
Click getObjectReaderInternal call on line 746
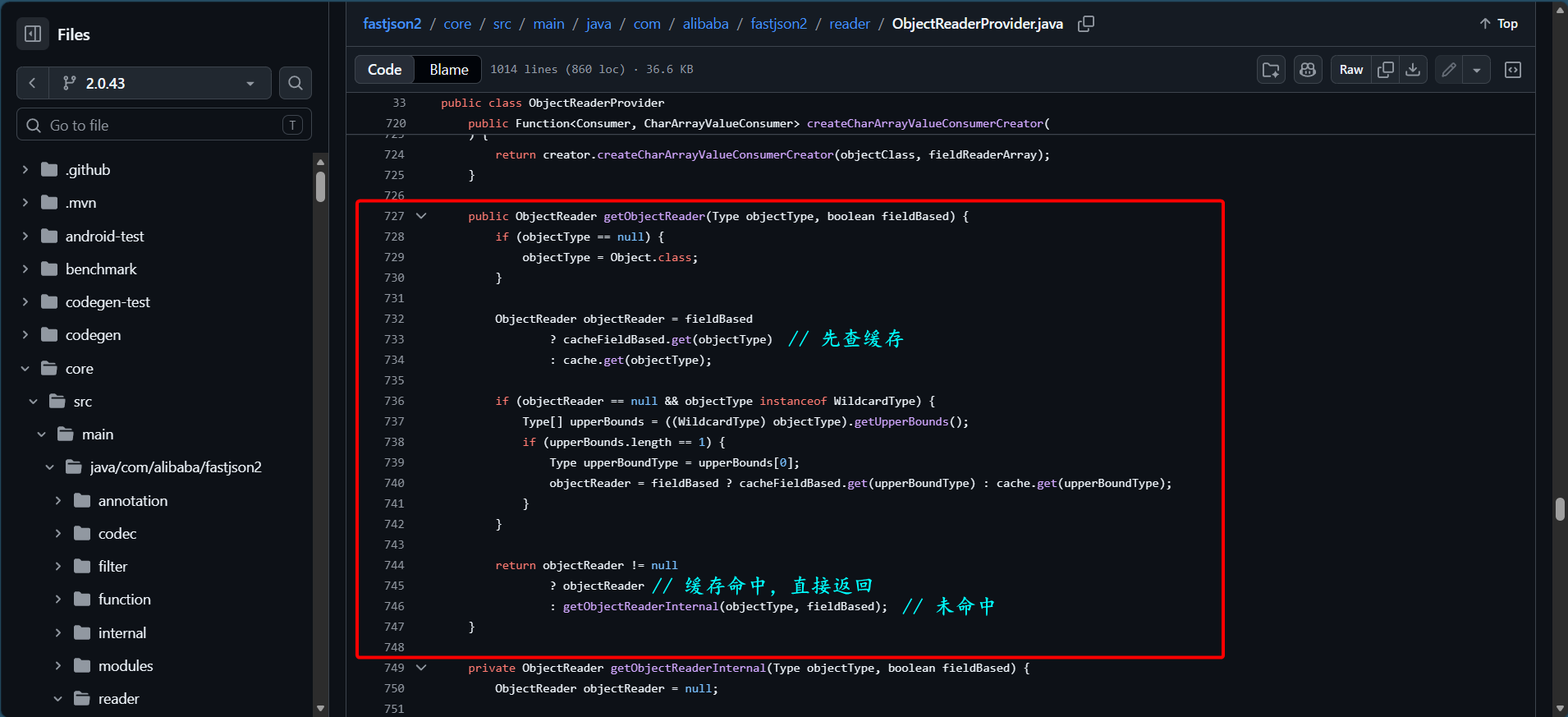tap(640, 606)
